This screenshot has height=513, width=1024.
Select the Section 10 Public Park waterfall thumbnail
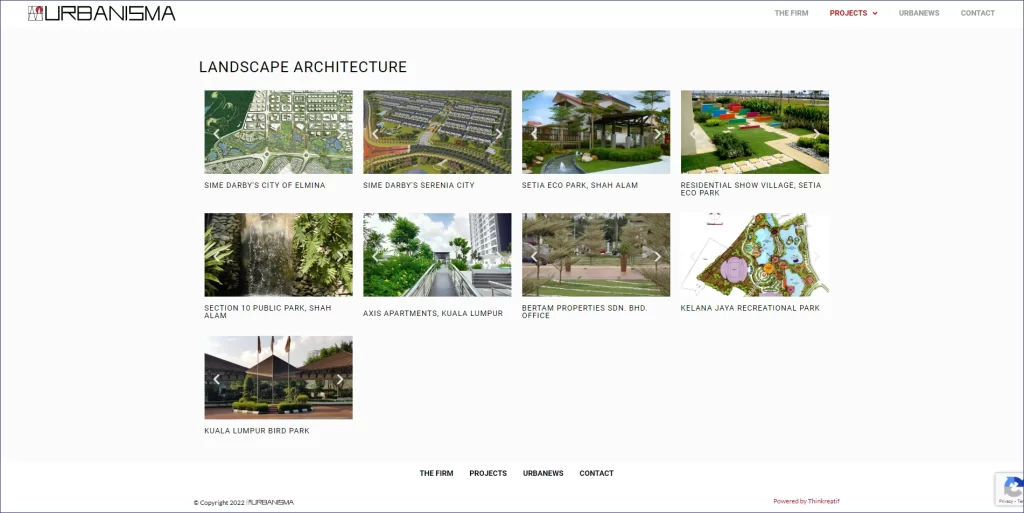point(278,254)
